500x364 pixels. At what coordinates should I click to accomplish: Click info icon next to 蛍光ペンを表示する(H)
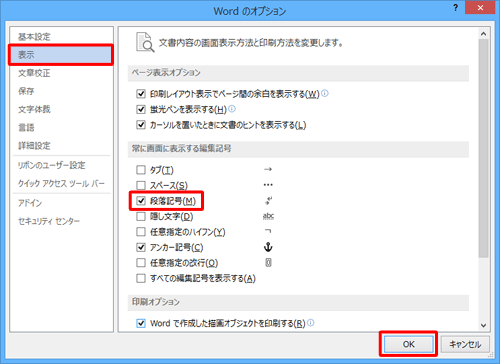click(x=232, y=109)
